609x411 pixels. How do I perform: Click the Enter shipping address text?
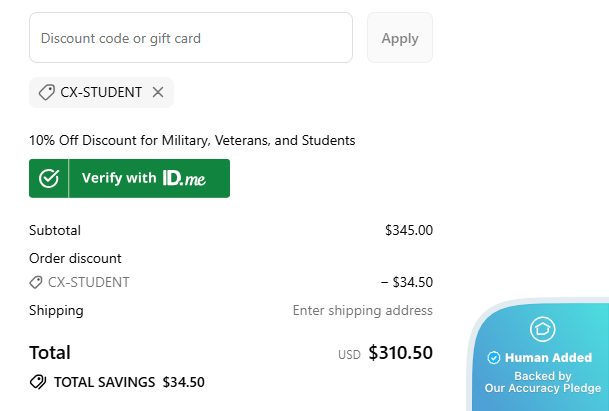tap(362, 310)
